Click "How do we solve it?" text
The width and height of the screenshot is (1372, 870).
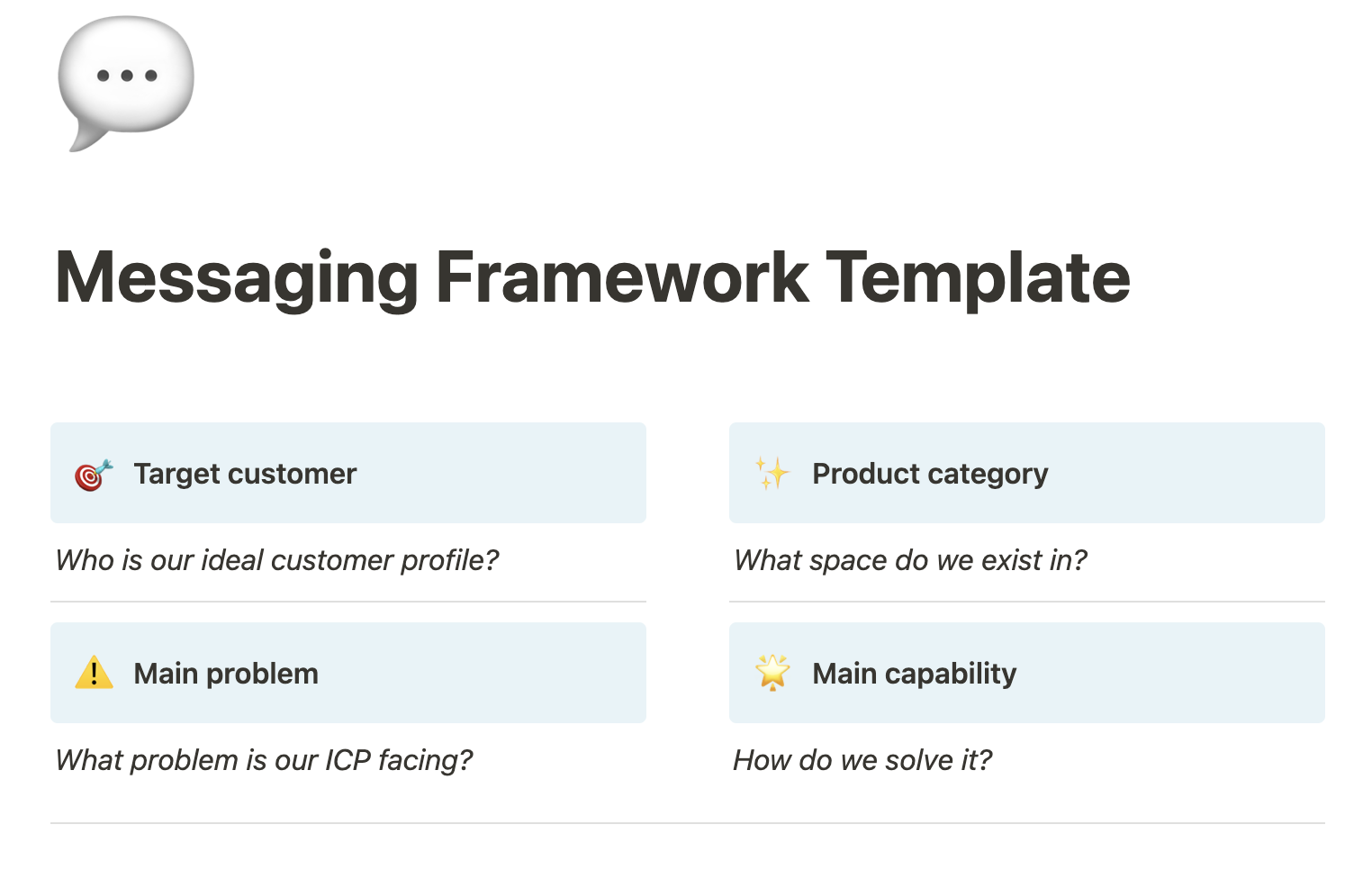click(862, 760)
